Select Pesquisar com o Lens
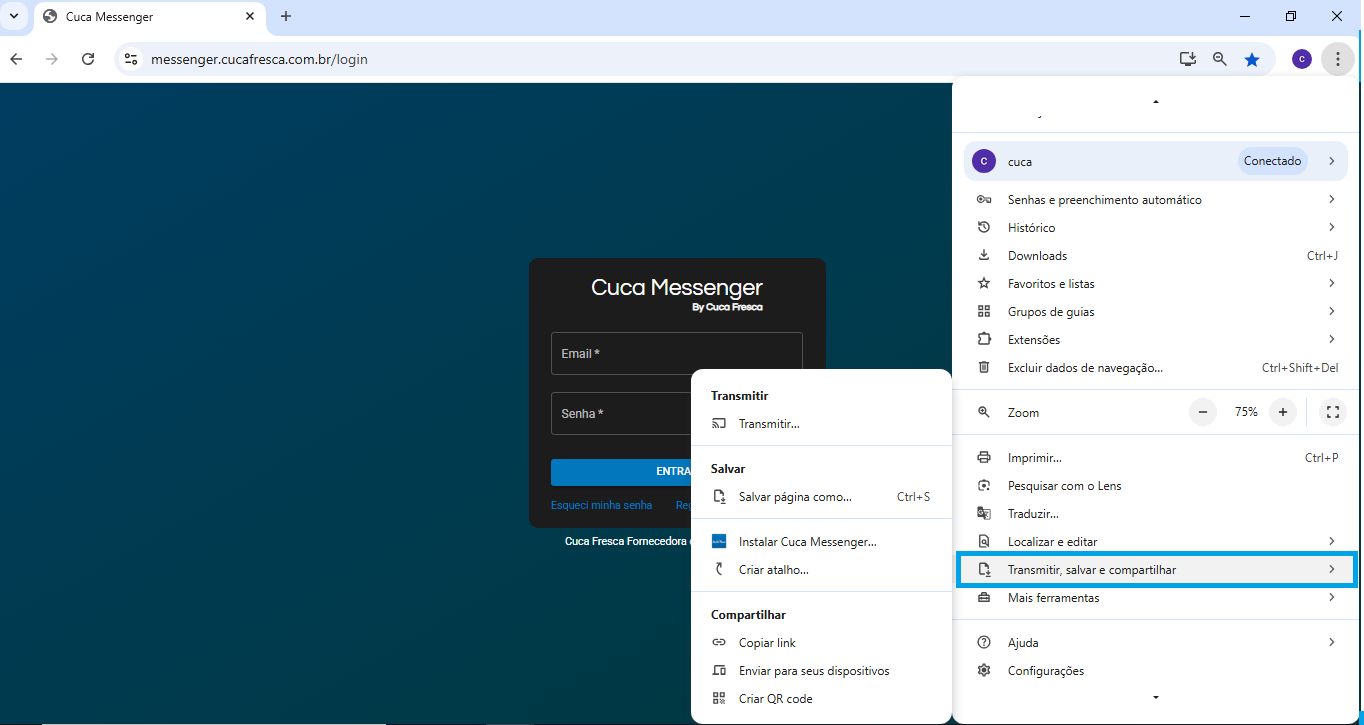 coord(1156,486)
